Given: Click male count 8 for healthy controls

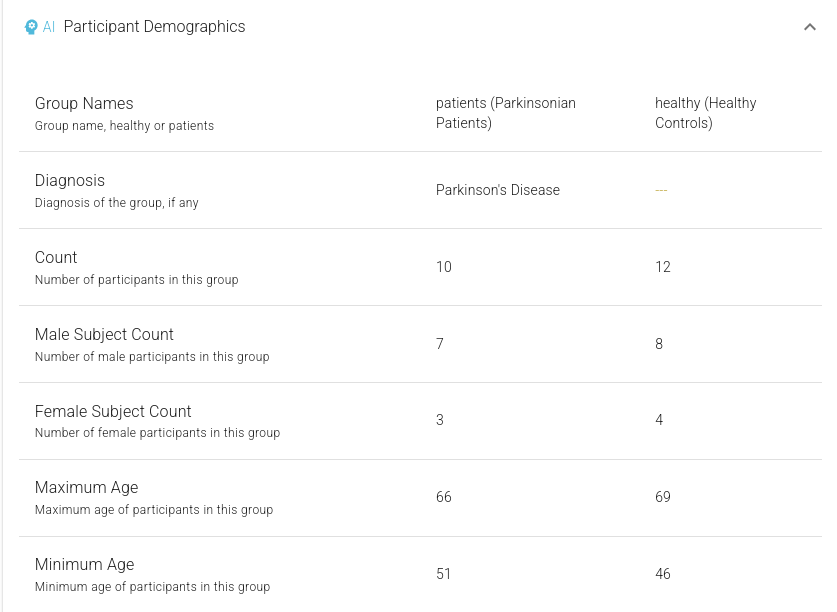Looking at the screenshot, I should 659,344.
